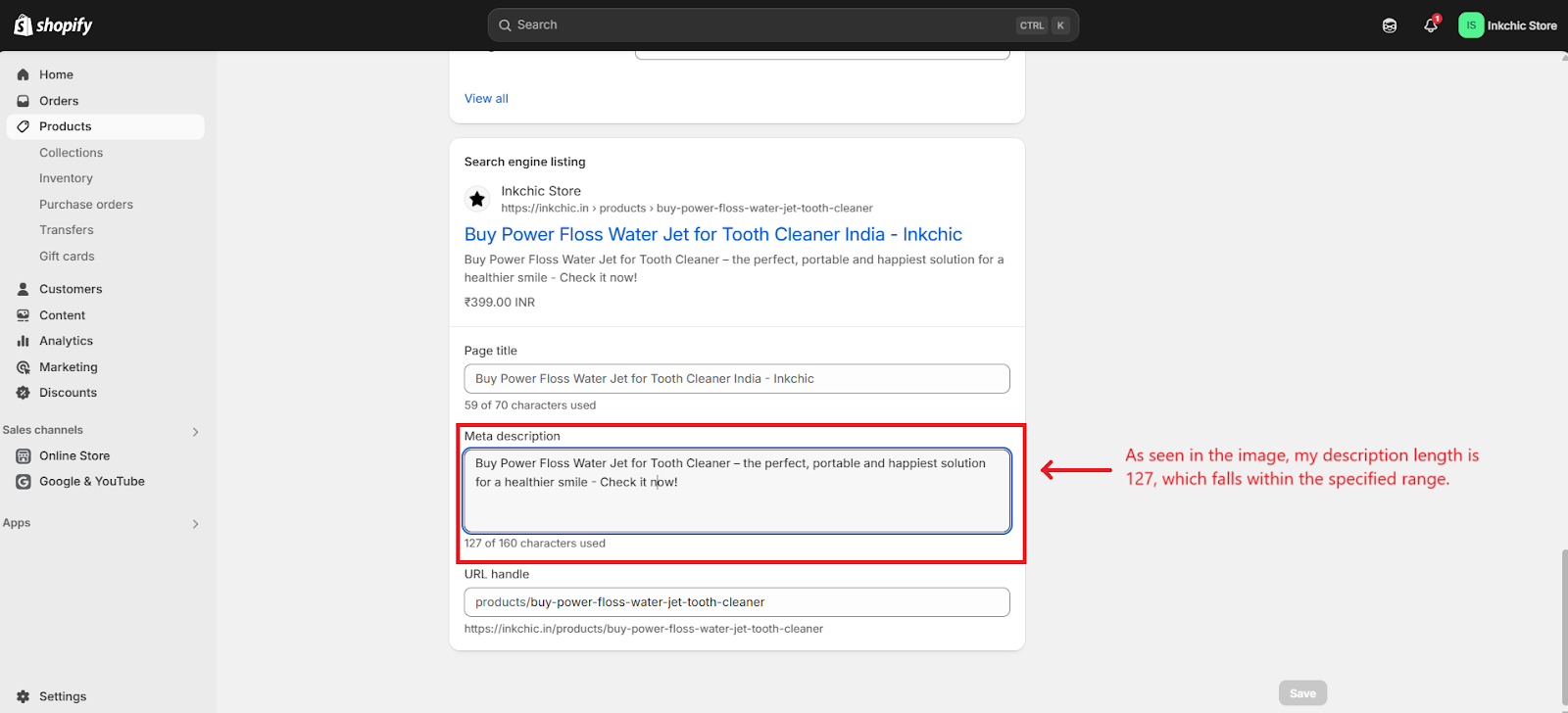
Task: Select Products in the sidebar
Action: point(105,126)
